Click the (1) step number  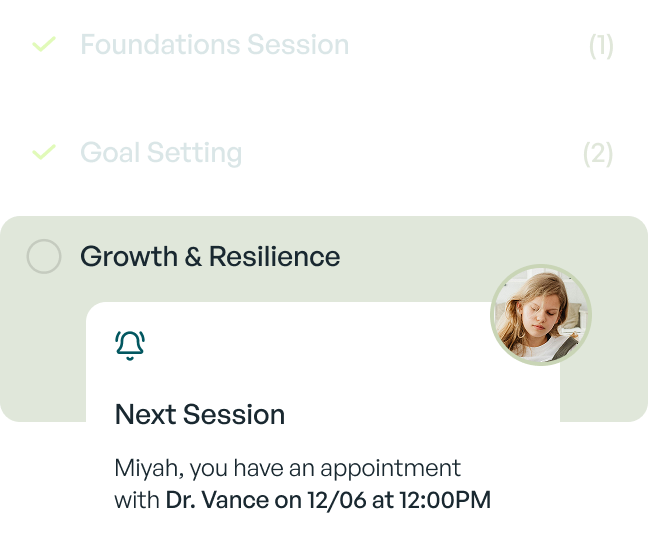[601, 45]
